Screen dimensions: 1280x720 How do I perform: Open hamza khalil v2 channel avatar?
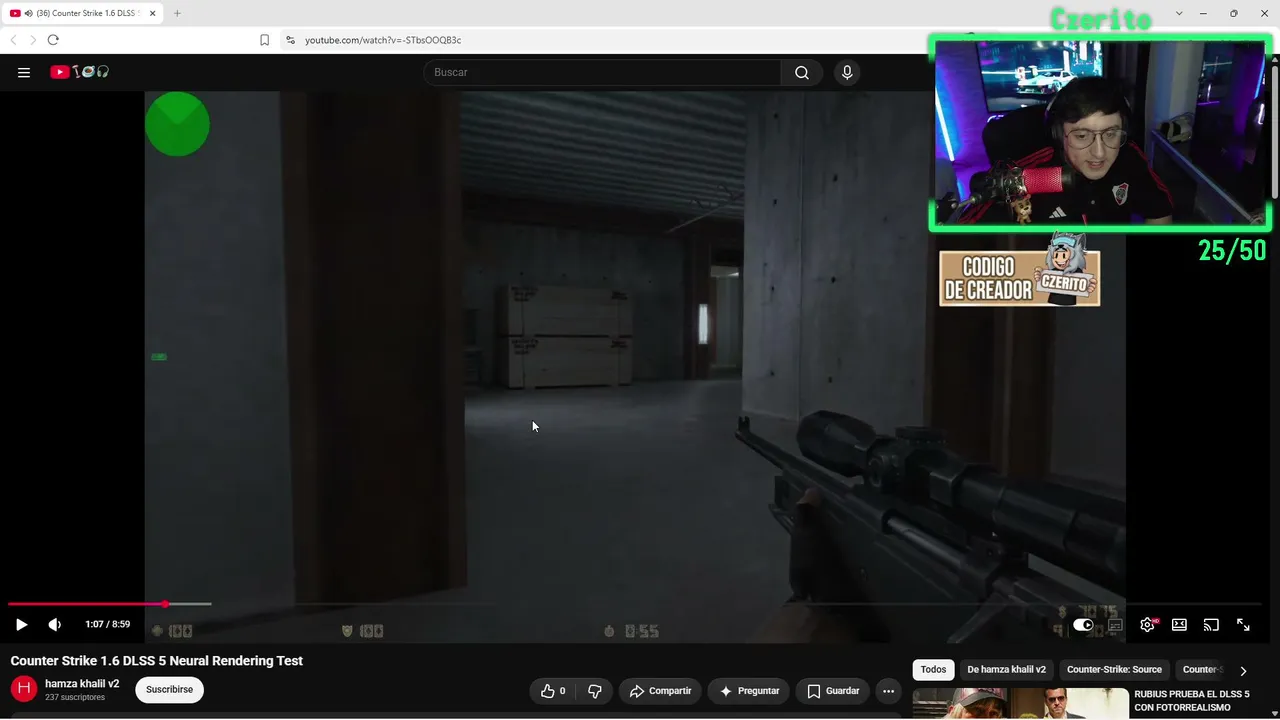(x=24, y=689)
